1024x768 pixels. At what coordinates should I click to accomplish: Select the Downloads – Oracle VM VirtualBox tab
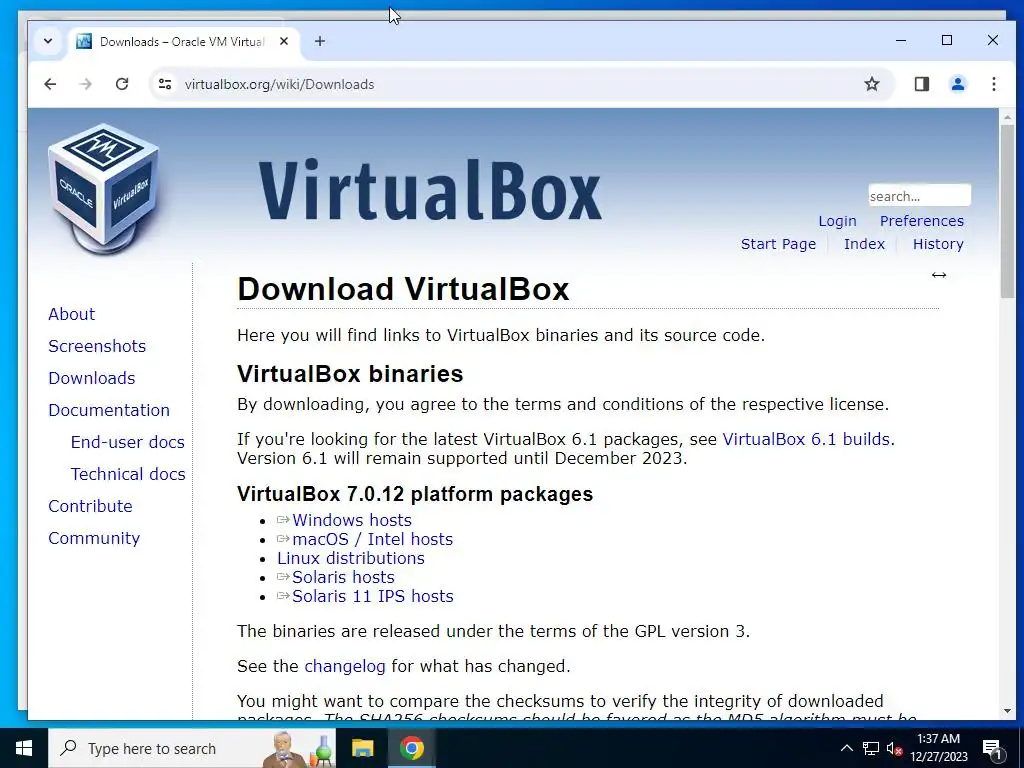tap(183, 41)
